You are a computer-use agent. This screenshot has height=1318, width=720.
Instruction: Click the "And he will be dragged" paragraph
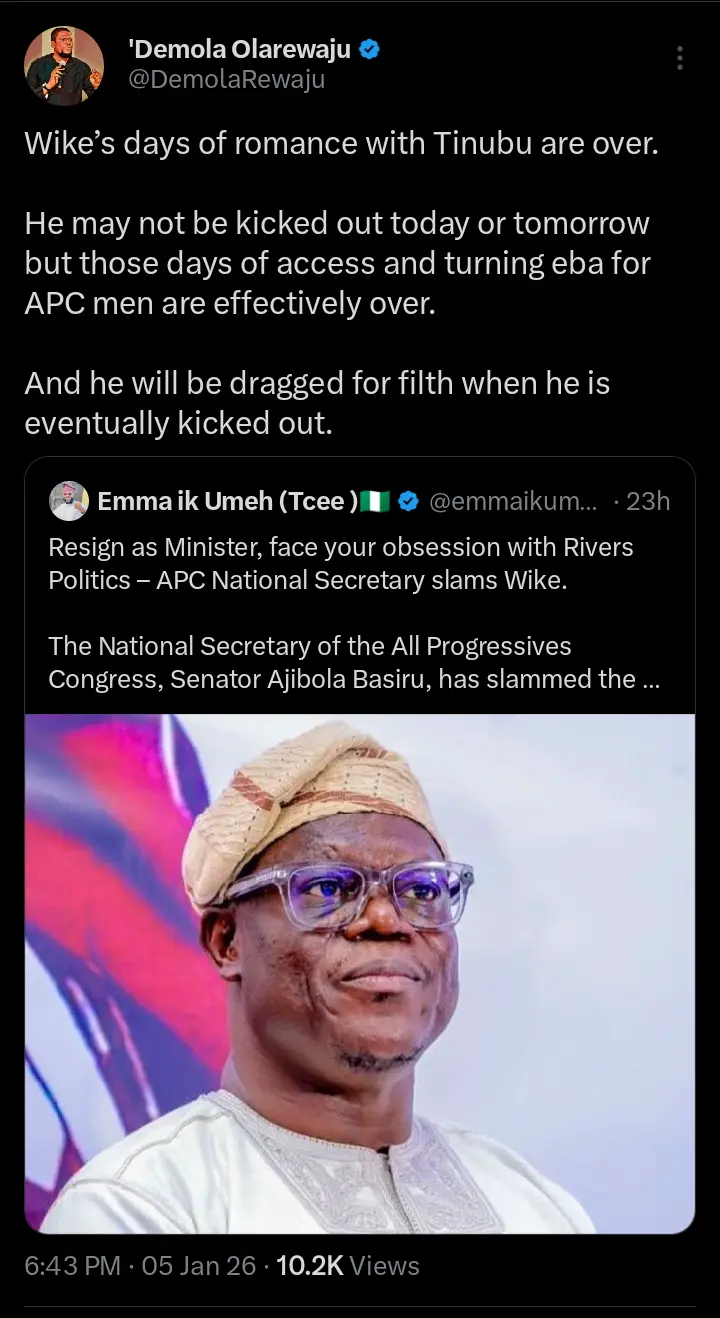click(317, 403)
